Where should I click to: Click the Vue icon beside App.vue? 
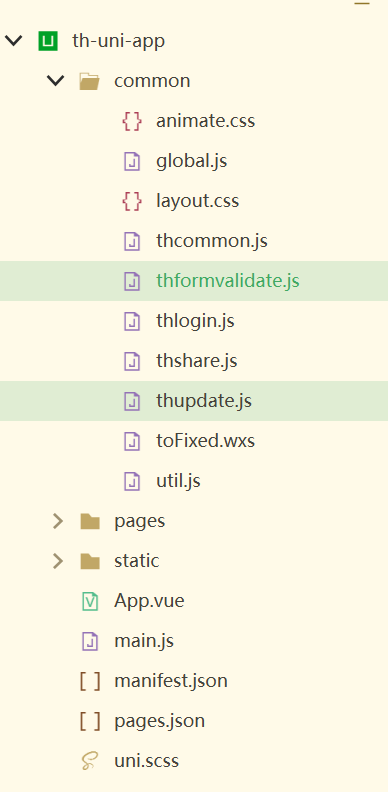pos(90,601)
